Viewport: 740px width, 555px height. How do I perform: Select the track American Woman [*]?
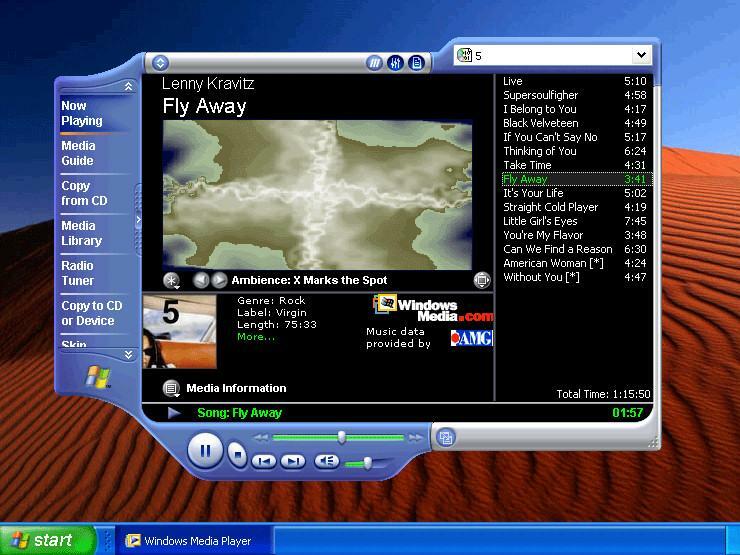575,263
